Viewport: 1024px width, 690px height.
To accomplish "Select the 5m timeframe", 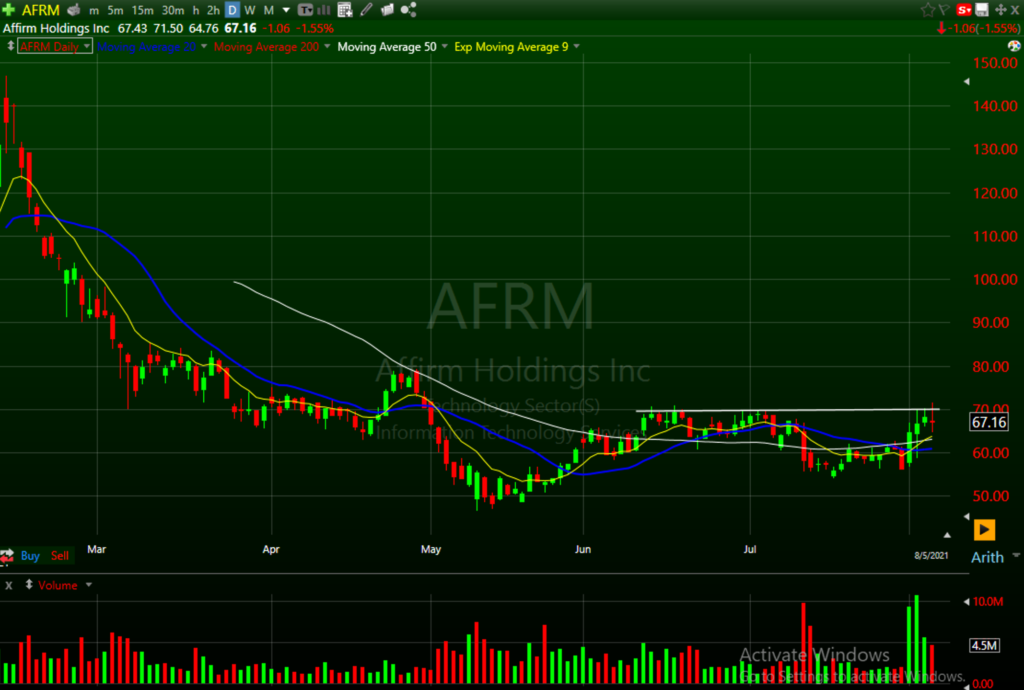I will [x=115, y=10].
